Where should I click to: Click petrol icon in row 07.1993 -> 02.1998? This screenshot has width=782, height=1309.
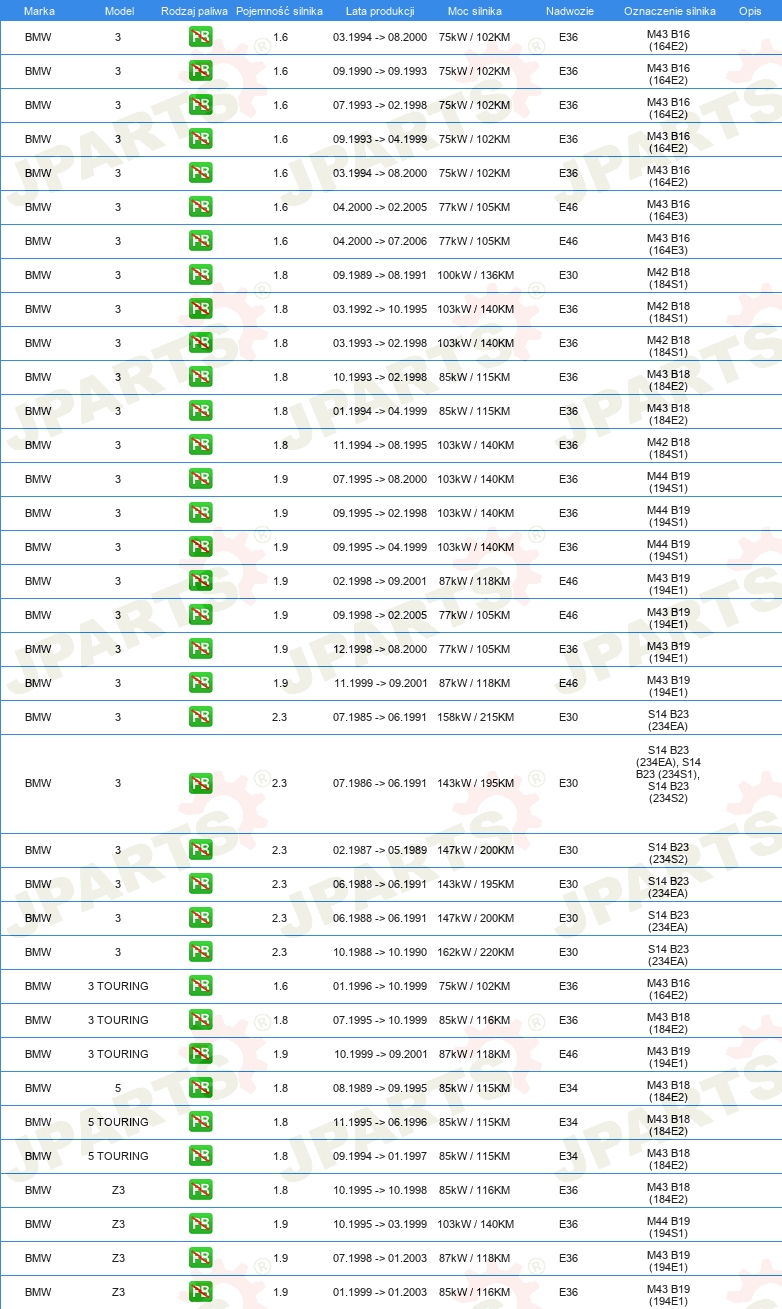pyautogui.click(x=200, y=105)
